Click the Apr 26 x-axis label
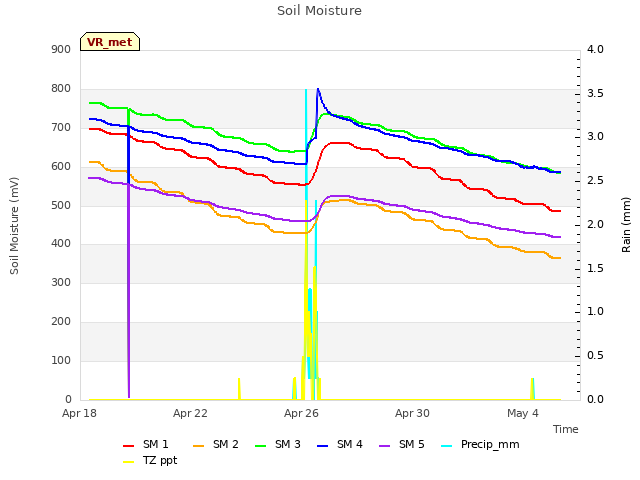Image resolution: width=640 pixels, height=480 pixels. click(x=301, y=413)
